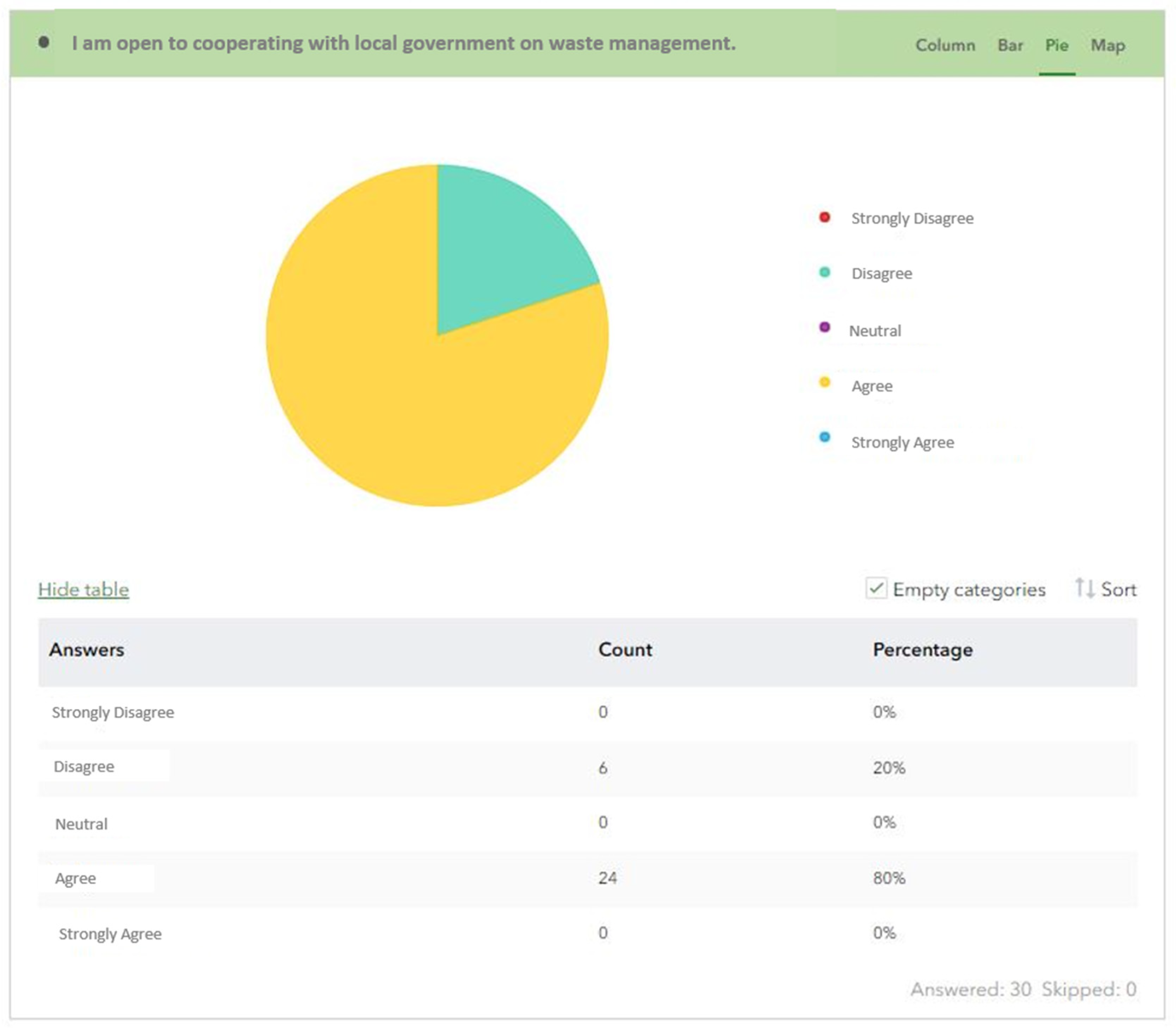Click the Neutral table row label
The width and height of the screenshot is (1176, 1032).
(x=81, y=824)
